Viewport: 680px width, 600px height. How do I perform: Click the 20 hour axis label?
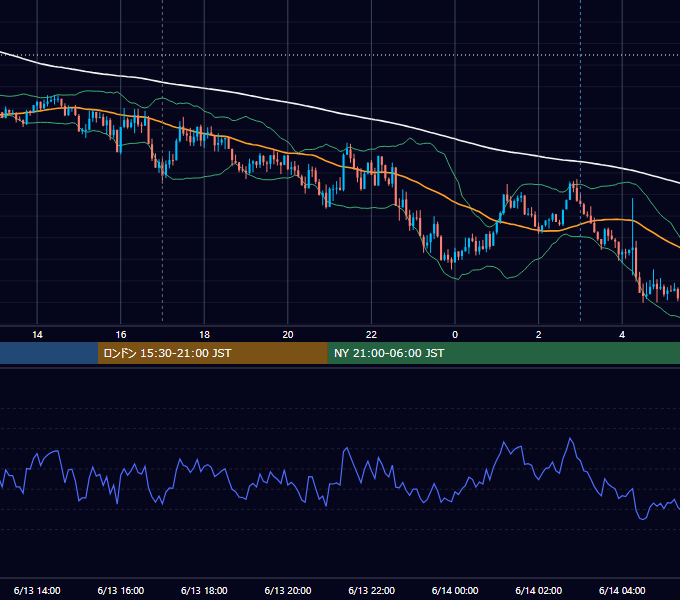(x=288, y=335)
